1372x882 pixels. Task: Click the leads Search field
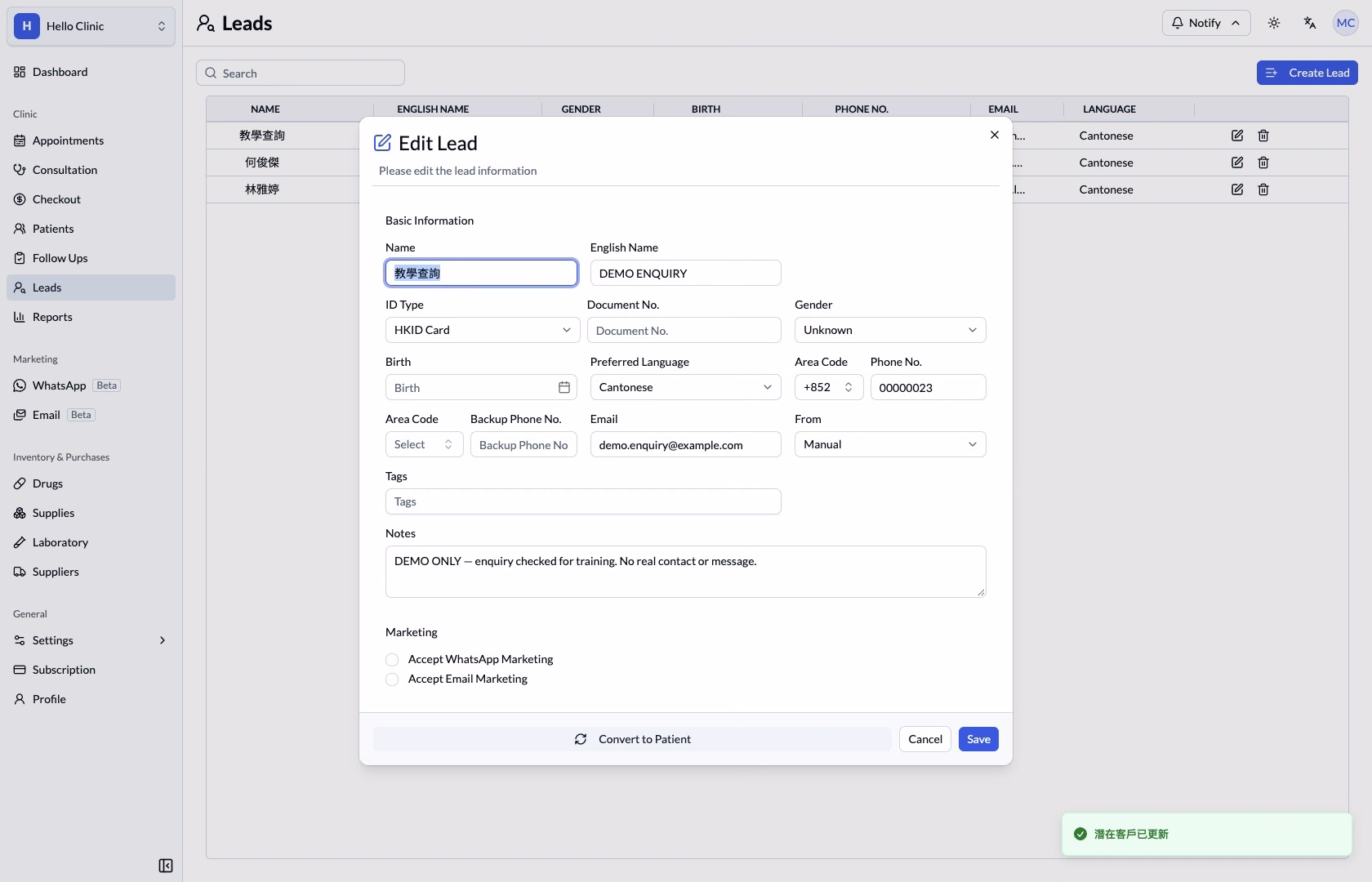(301, 73)
